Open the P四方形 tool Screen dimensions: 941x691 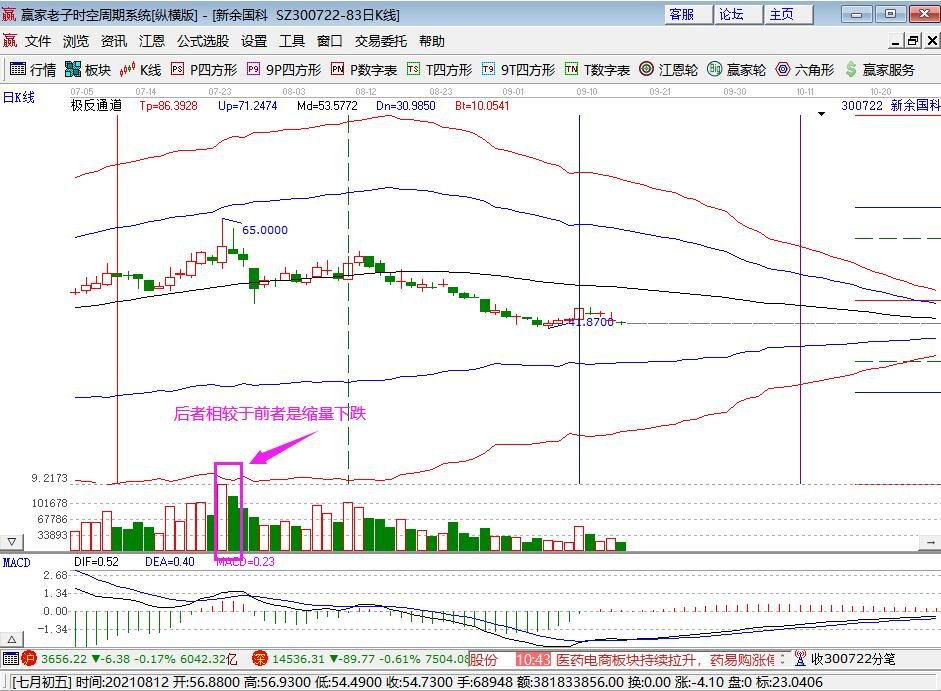click(x=204, y=70)
